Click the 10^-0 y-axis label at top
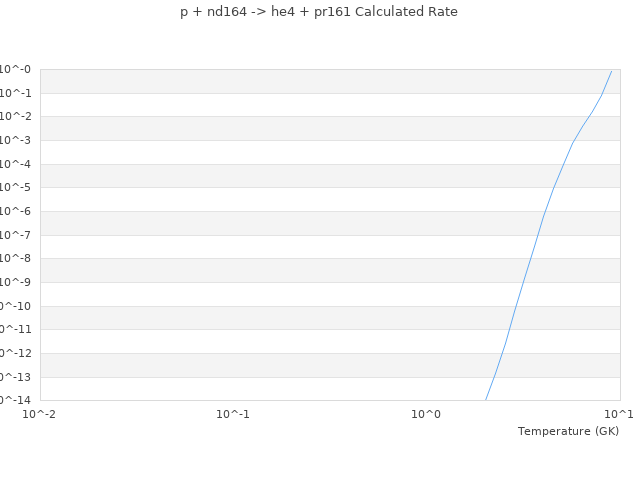This screenshot has width=640, height=480. (15, 70)
